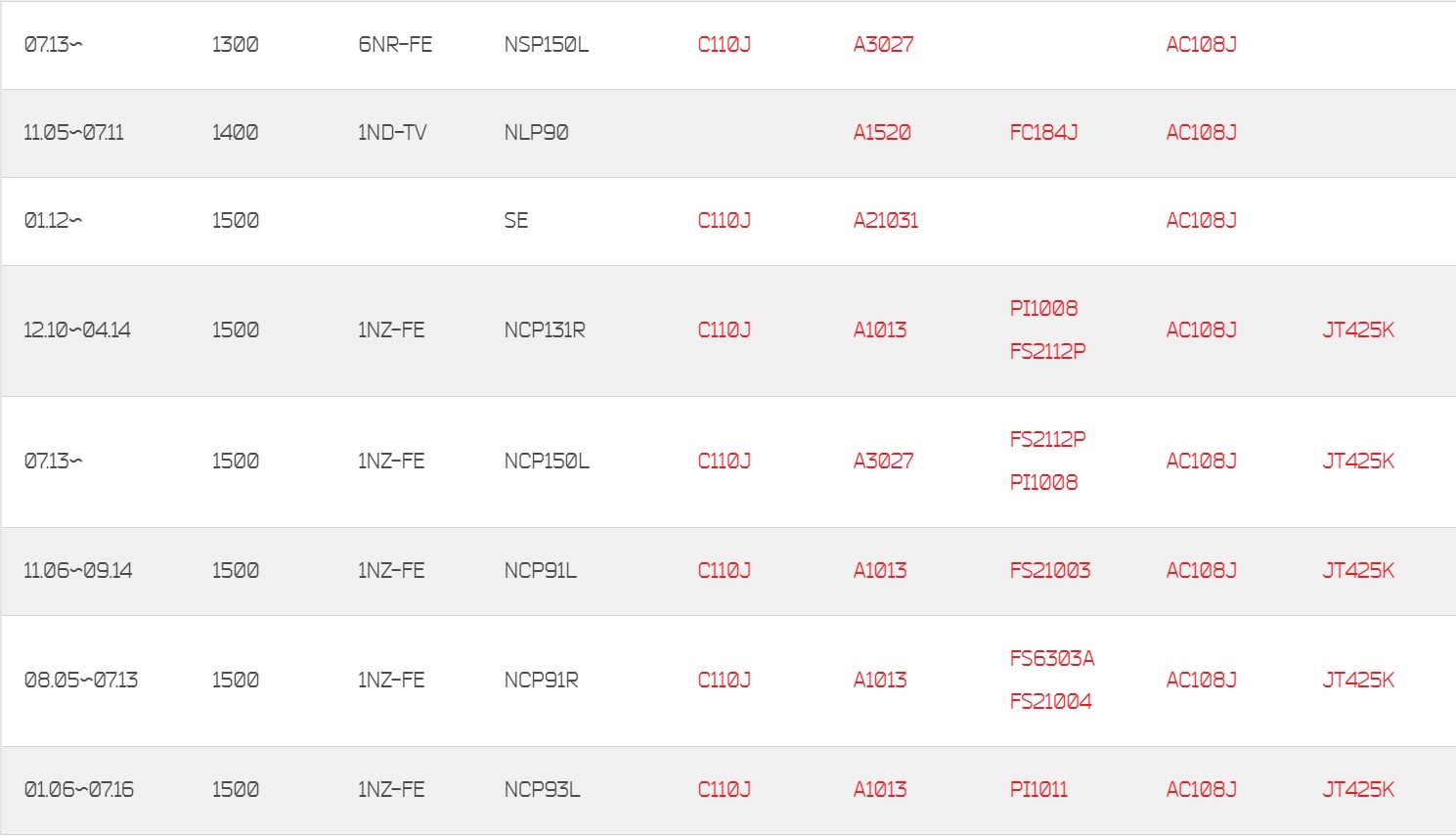Click PI1008 in the NCP150L row
Image resolution: width=1456 pixels, height=836 pixels.
pos(1042,482)
